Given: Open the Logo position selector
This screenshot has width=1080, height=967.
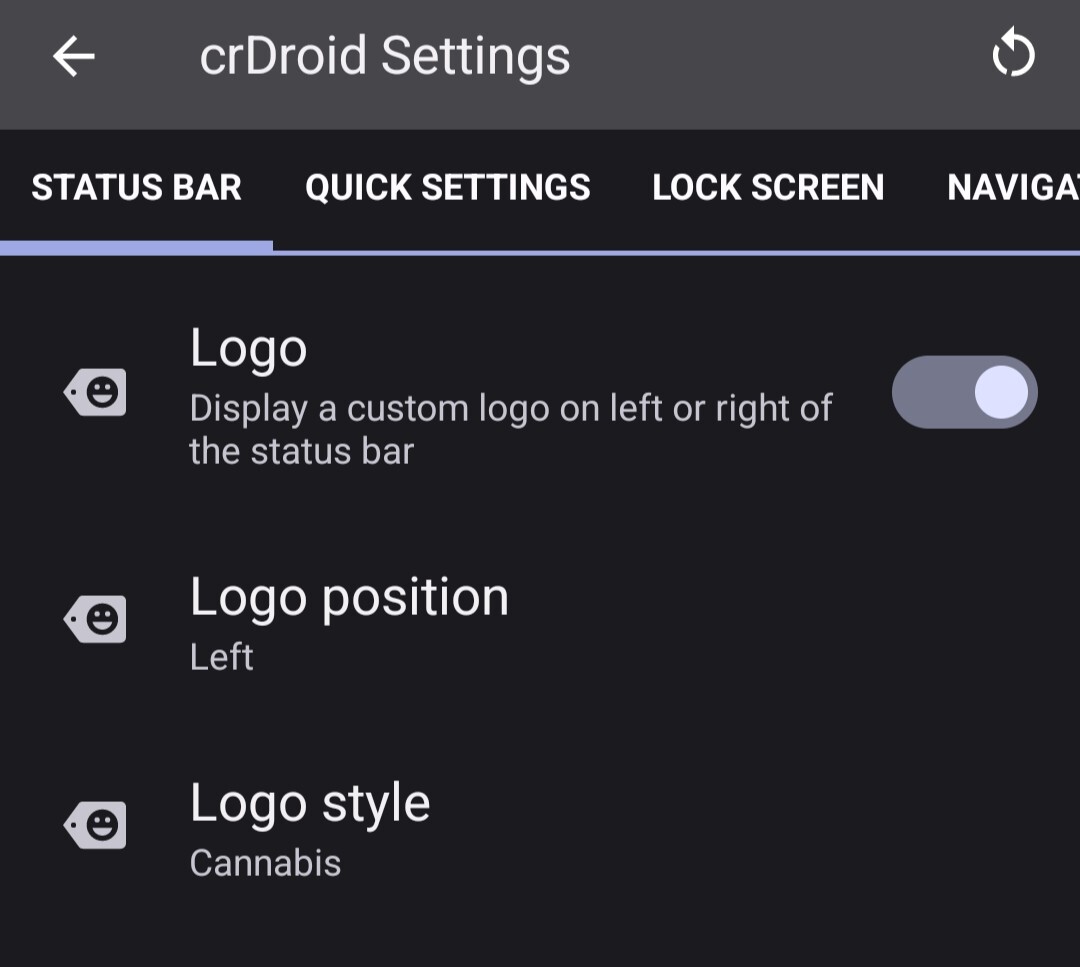Looking at the screenshot, I should point(540,622).
